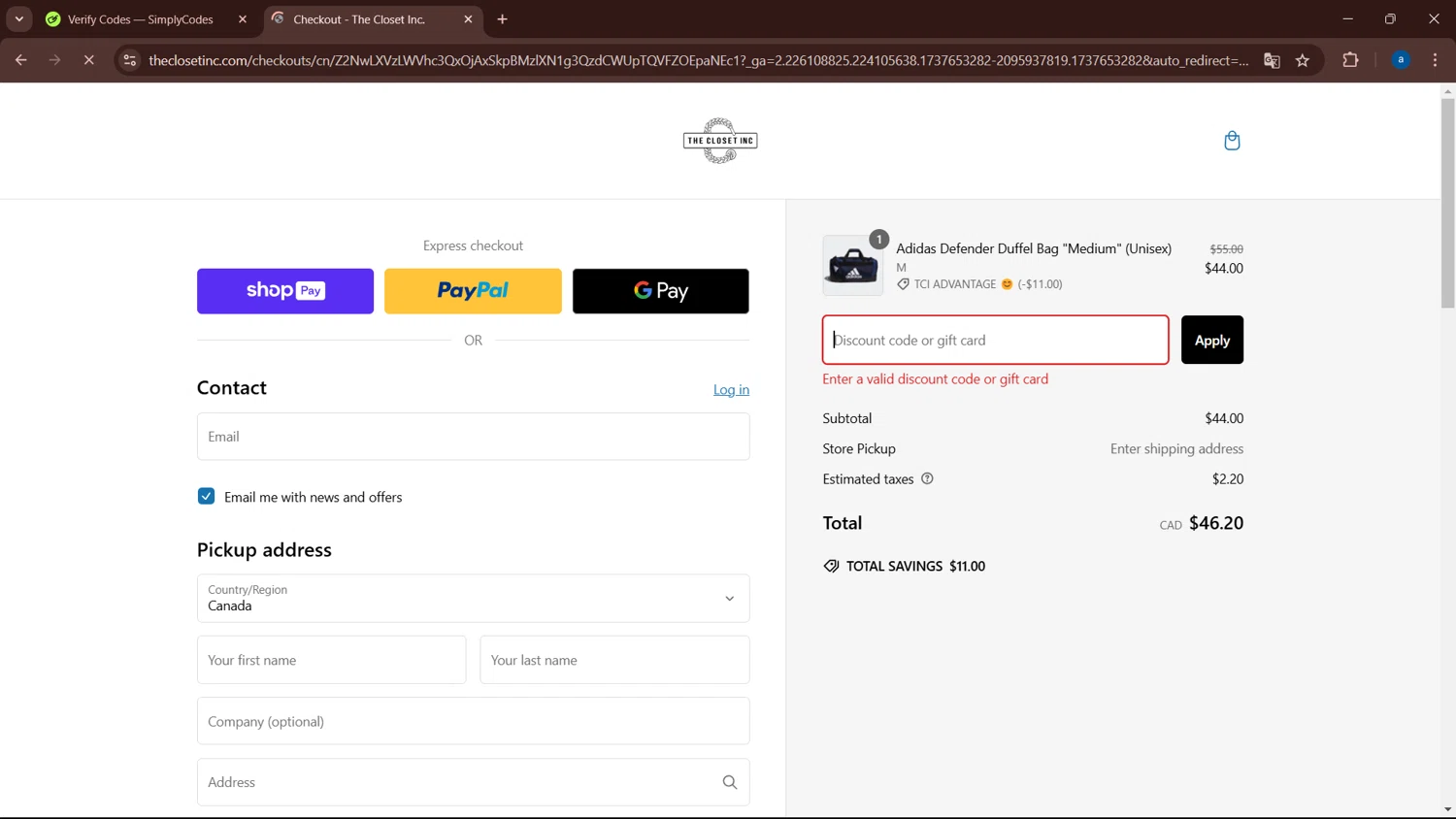Click the Adidas duffel bag product thumbnail
The height and width of the screenshot is (819, 1456).
(853, 265)
